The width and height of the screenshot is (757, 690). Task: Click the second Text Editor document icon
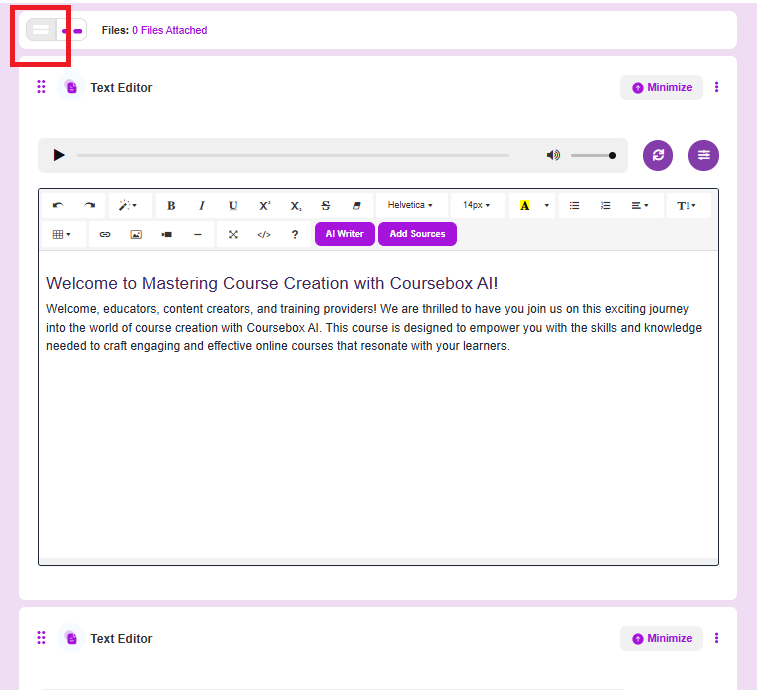pyautogui.click(x=71, y=638)
